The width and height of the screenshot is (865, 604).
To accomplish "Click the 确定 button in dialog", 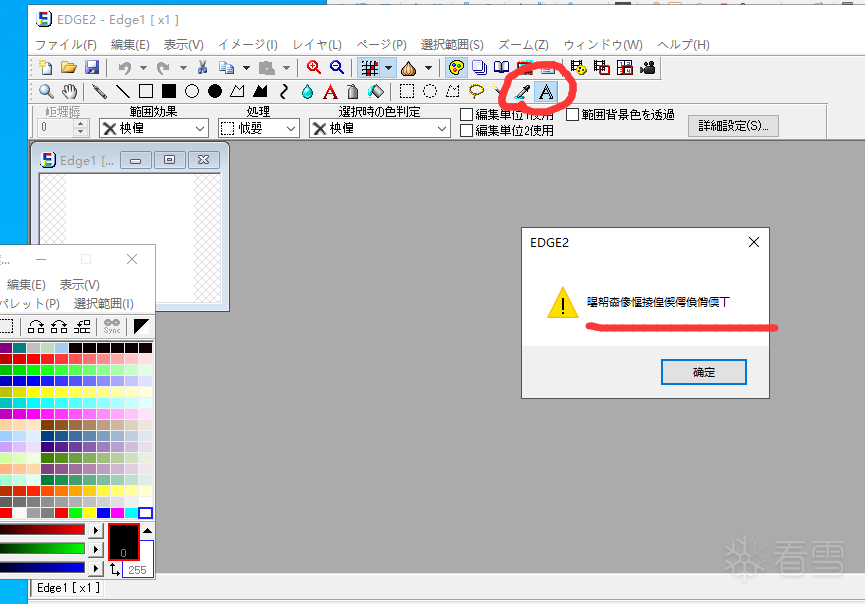I will (x=704, y=372).
